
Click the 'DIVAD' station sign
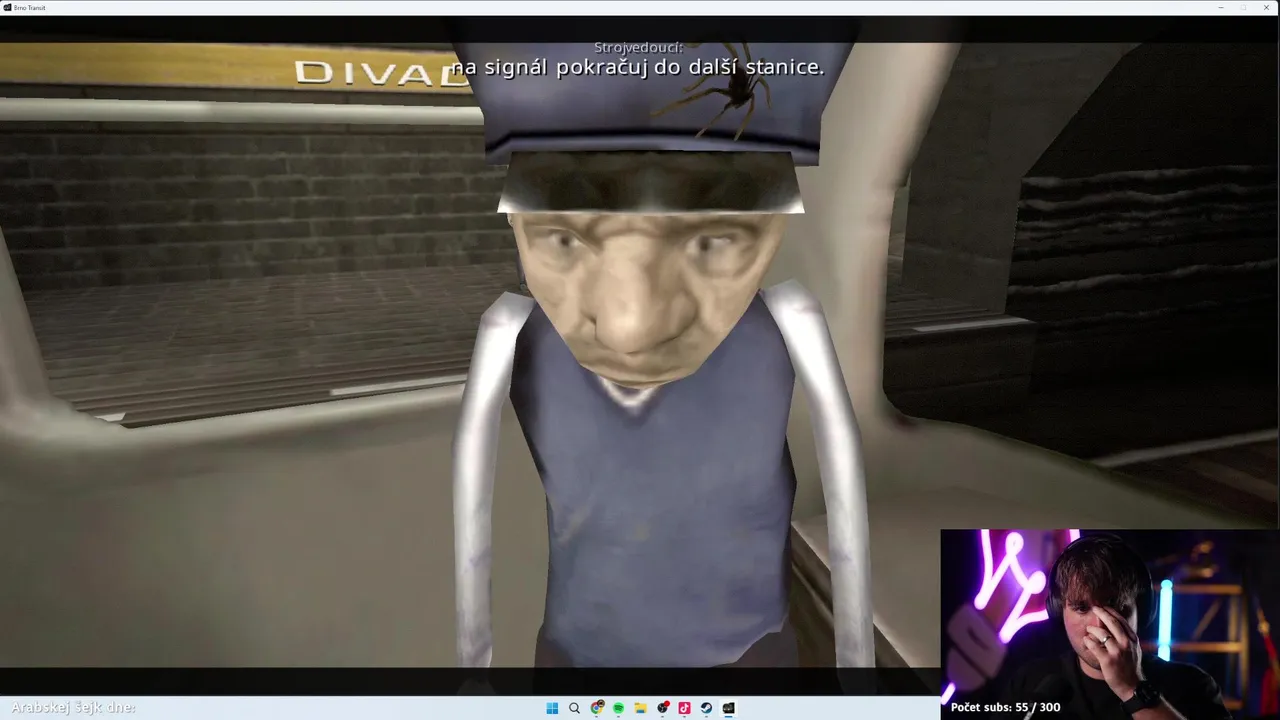point(382,73)
